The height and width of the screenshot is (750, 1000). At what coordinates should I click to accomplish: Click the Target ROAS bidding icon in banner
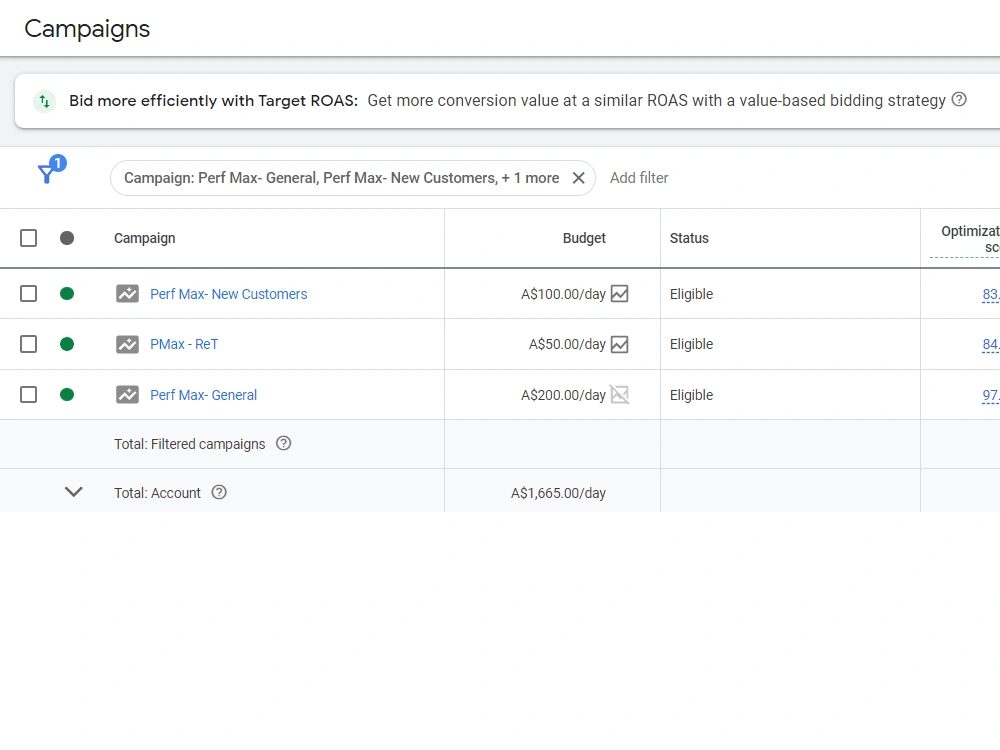(x=42, y=100)
